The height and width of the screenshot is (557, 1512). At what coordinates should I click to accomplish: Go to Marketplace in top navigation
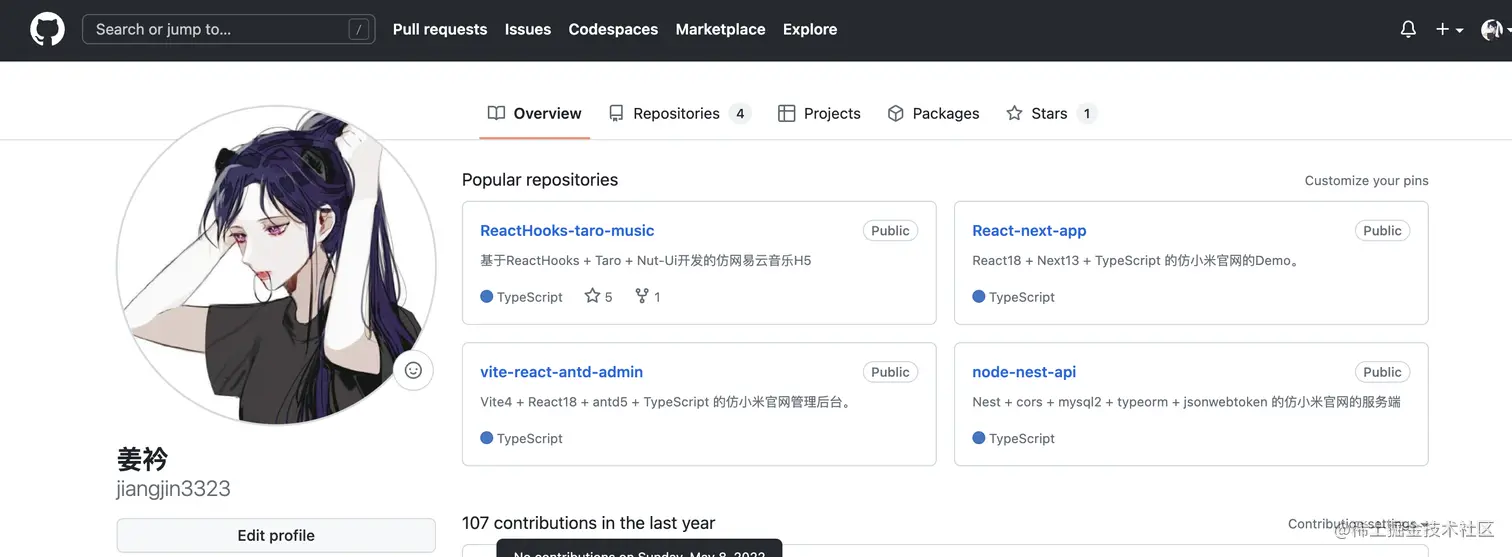pos(720,29)
